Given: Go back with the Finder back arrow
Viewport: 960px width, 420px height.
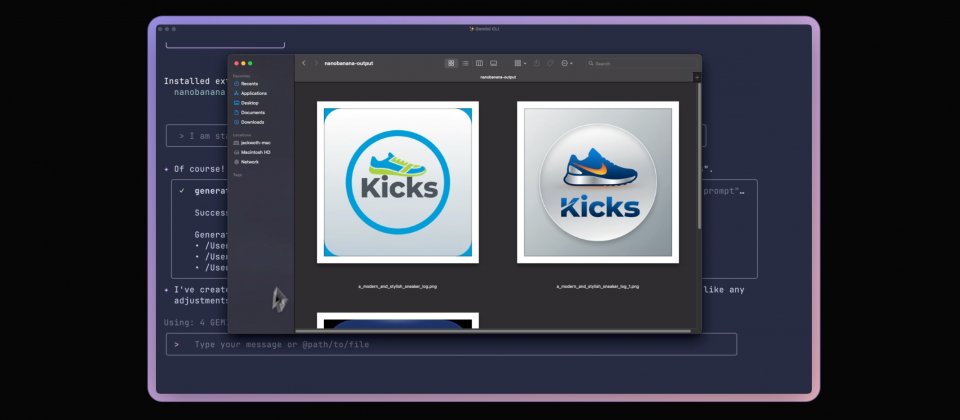Looking at the screenshot, I should click(304, 63).
